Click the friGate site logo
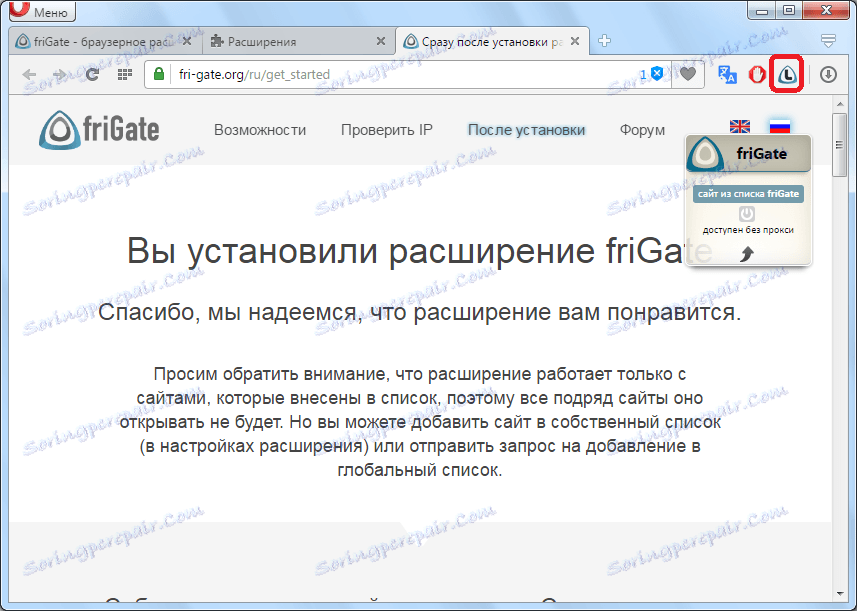Screen dimensions: 857x611 point(99,130)
